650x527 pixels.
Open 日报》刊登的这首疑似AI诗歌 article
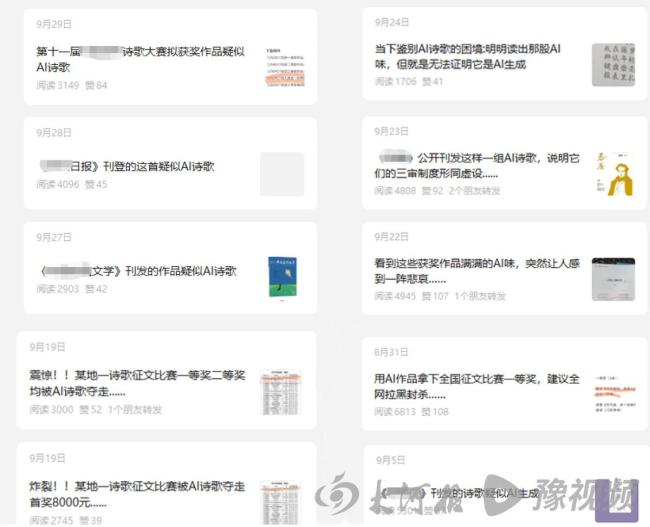126,166
